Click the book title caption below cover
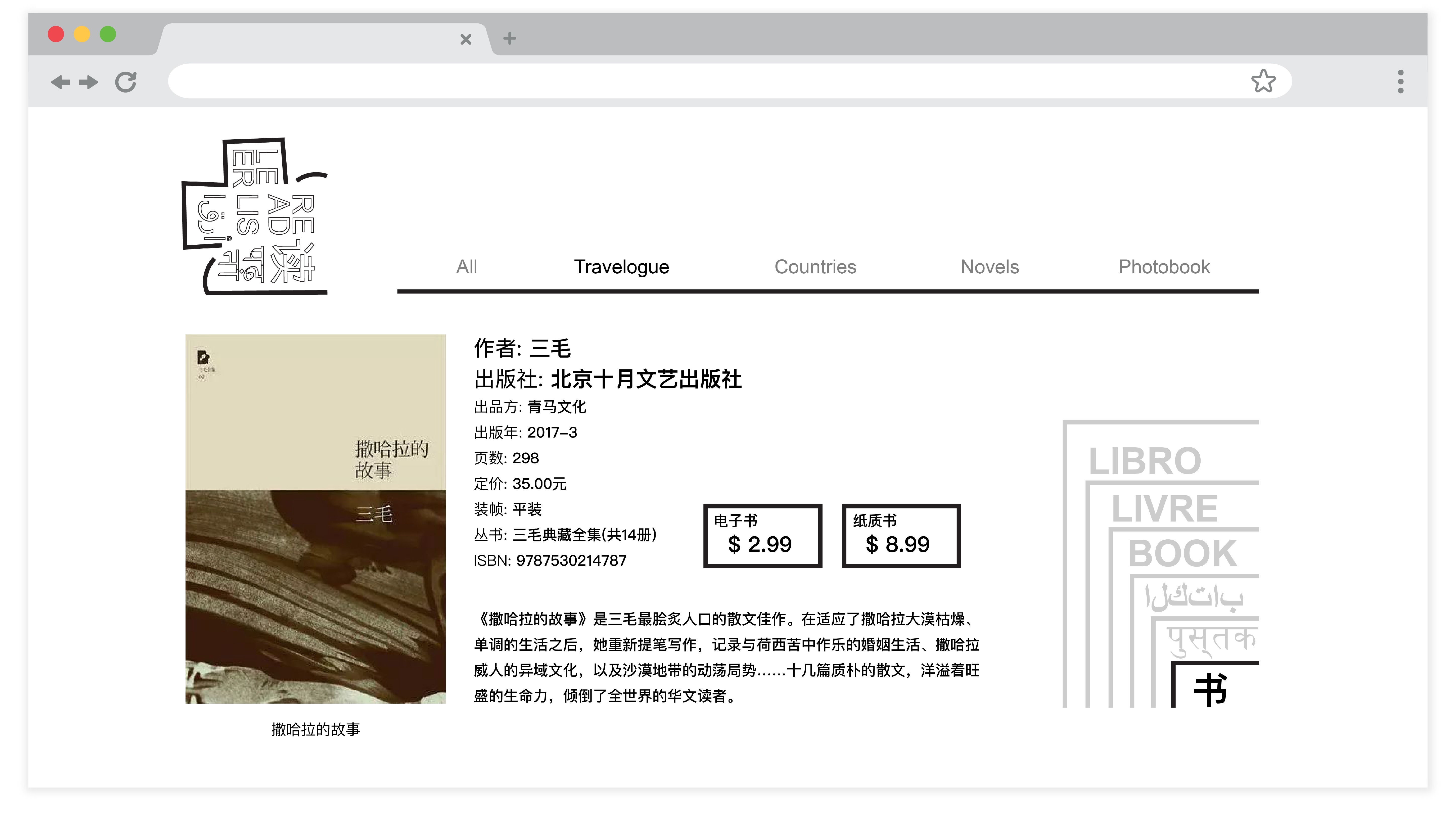 click(x=315, y=730)
